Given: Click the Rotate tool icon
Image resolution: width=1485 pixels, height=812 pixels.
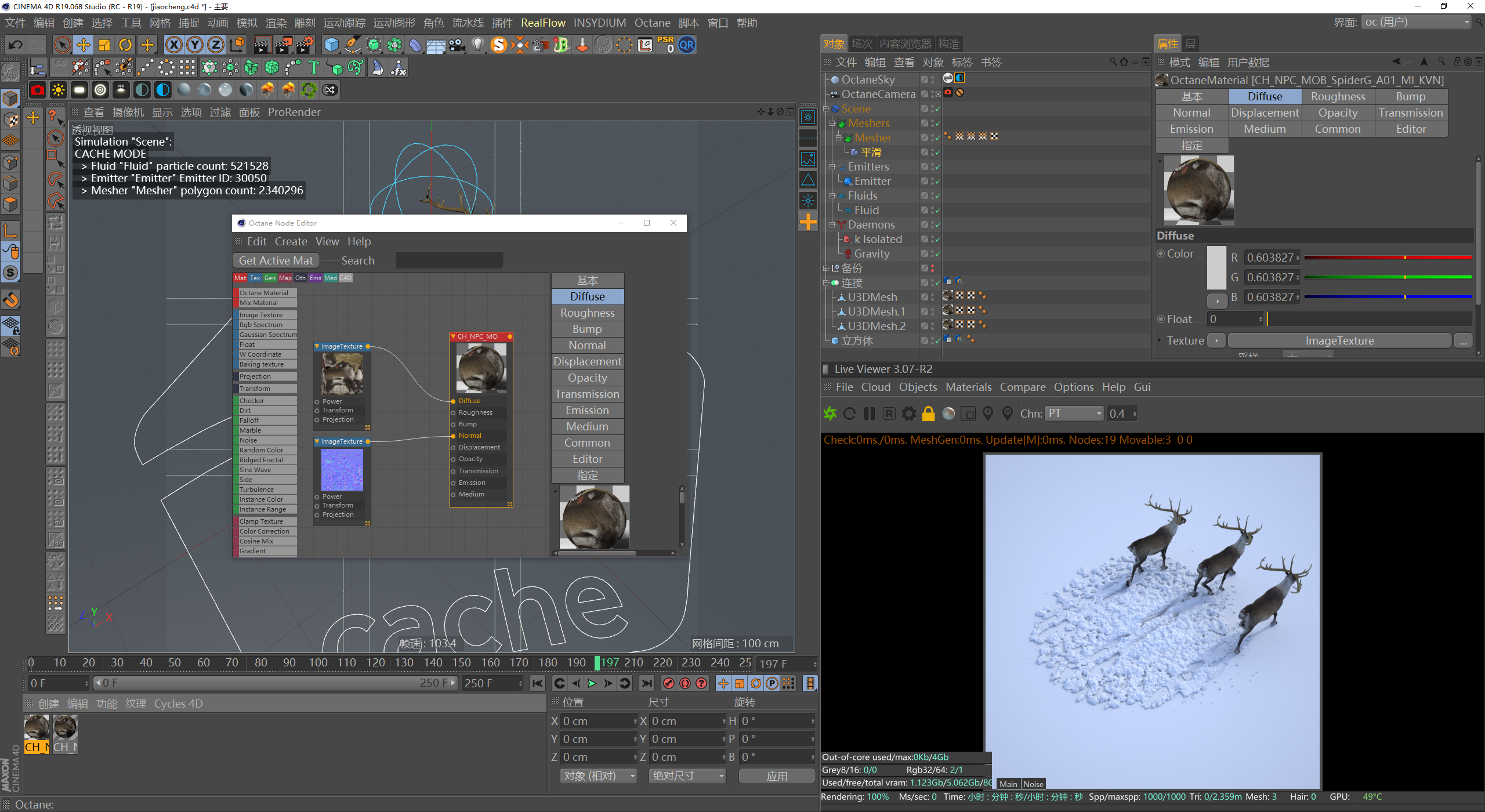Looking at the screenshot, I should pyautogui.click(x=125, y=45).
